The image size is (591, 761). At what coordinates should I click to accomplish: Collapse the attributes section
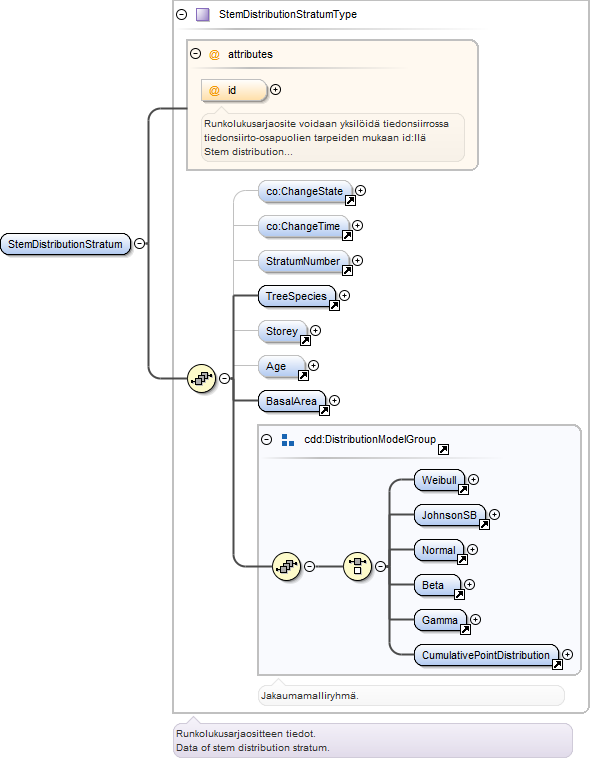pyautogui.click(x=196, y=53)
